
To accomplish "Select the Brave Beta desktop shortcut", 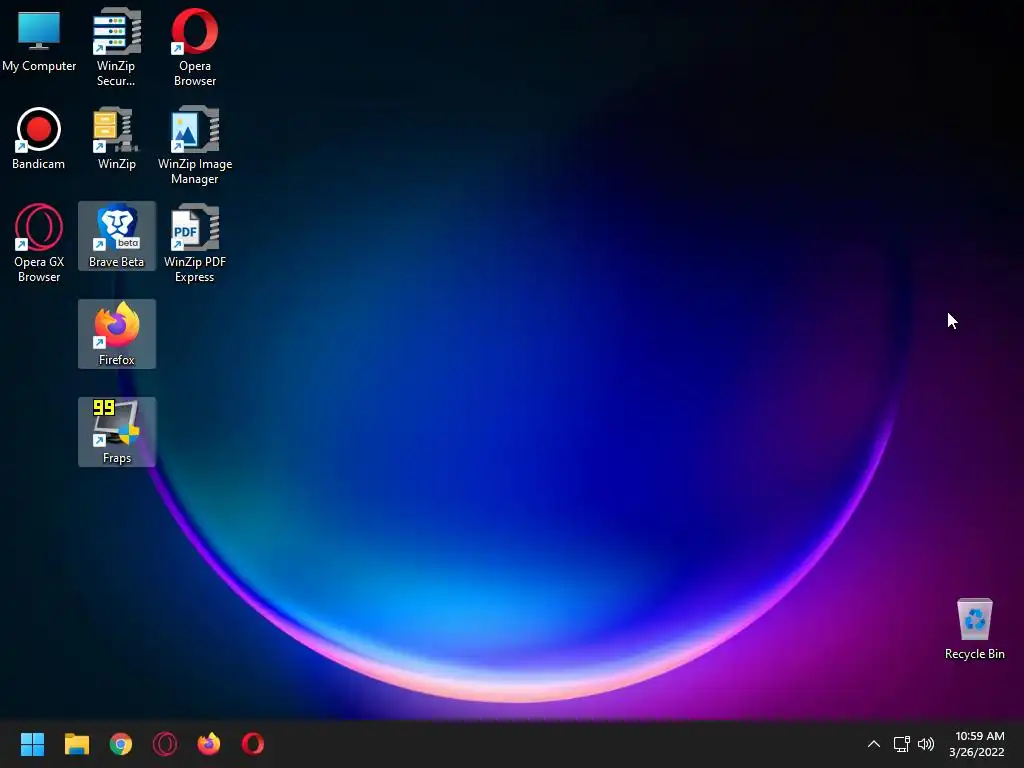I will (117, 236).
